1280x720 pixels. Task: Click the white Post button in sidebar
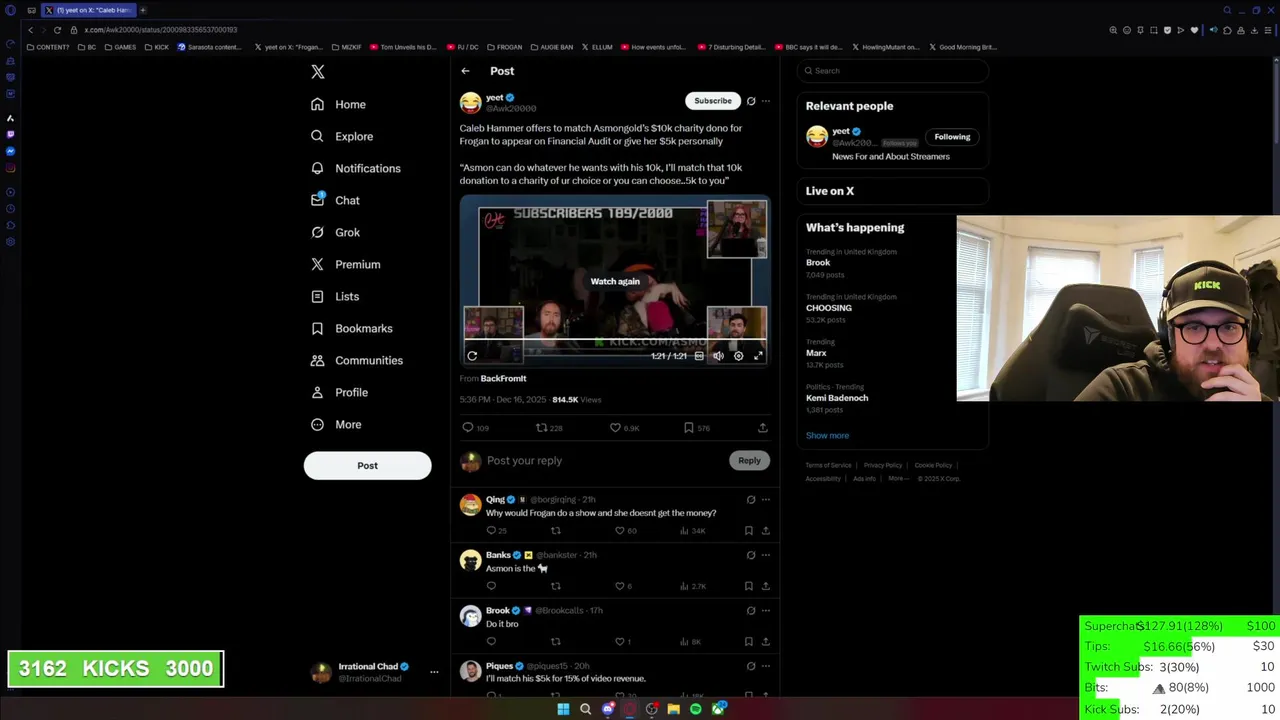pos(367,465)
